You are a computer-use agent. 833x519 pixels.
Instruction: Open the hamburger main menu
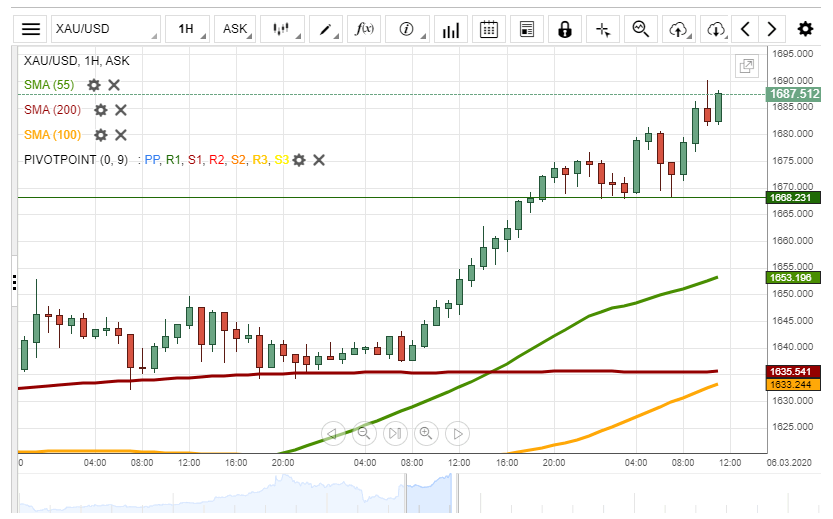pos(31,29)
